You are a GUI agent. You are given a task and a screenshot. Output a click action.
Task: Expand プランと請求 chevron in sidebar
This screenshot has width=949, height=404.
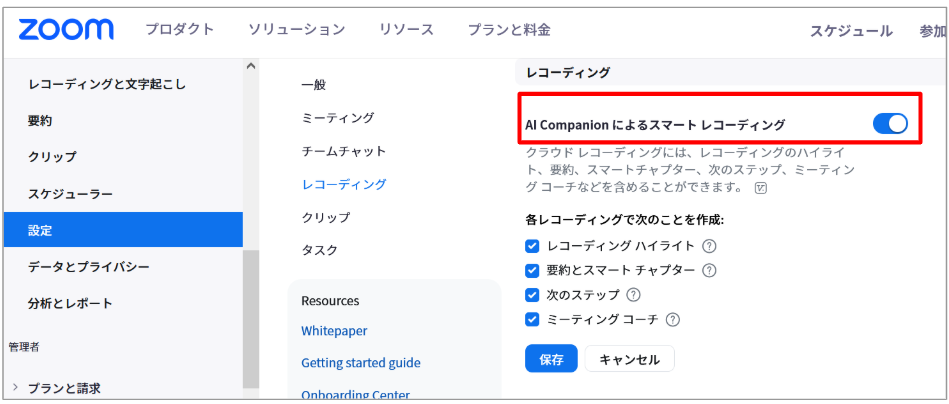pyautogui.click(x=15, y=388)
